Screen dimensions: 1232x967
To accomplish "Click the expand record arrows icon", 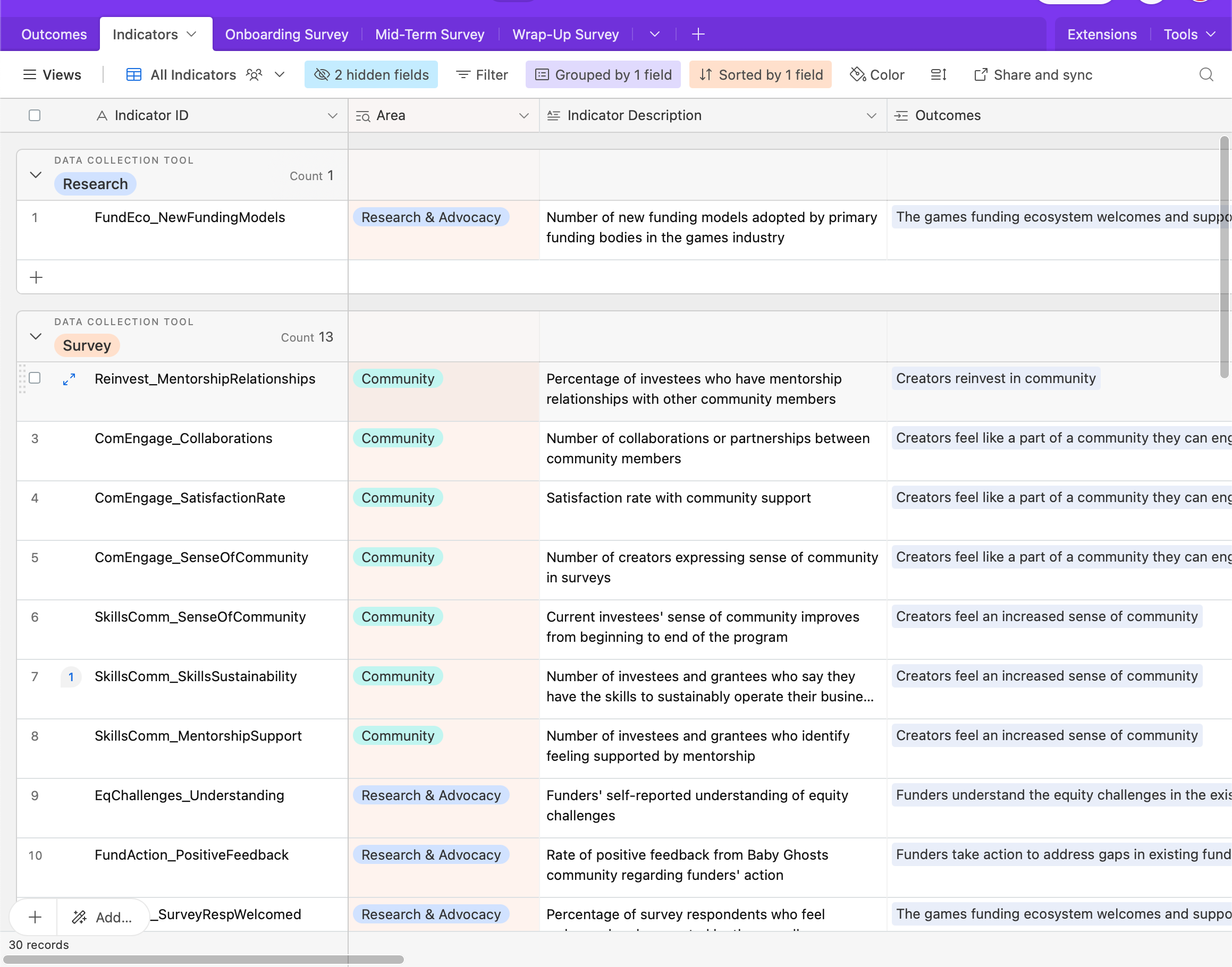I will [x=69, y=379].
